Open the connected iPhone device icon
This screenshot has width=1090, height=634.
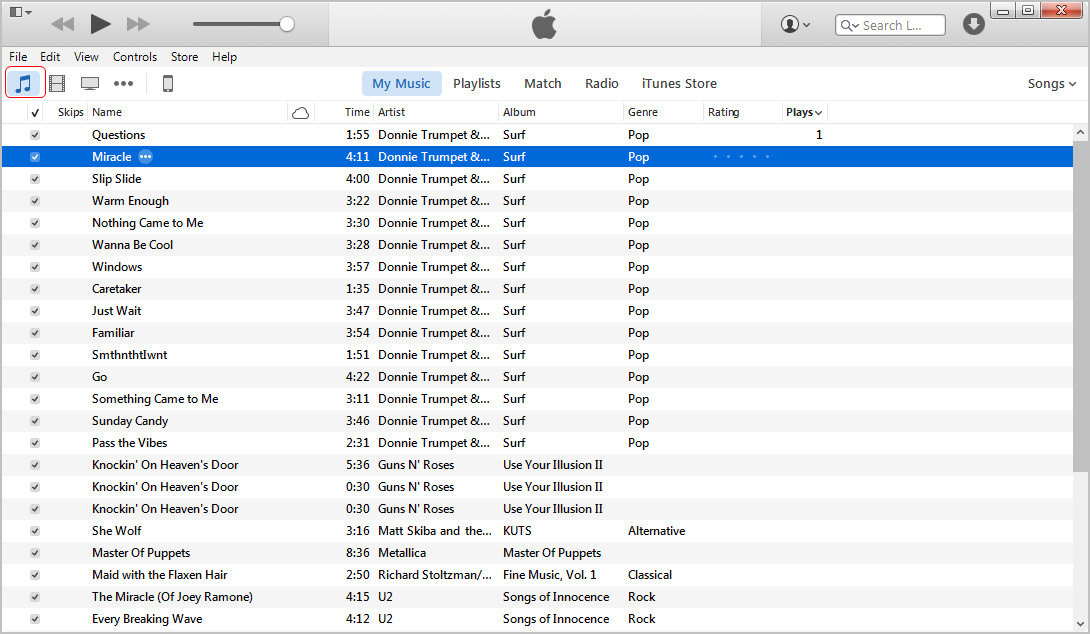tap(168, 83)
